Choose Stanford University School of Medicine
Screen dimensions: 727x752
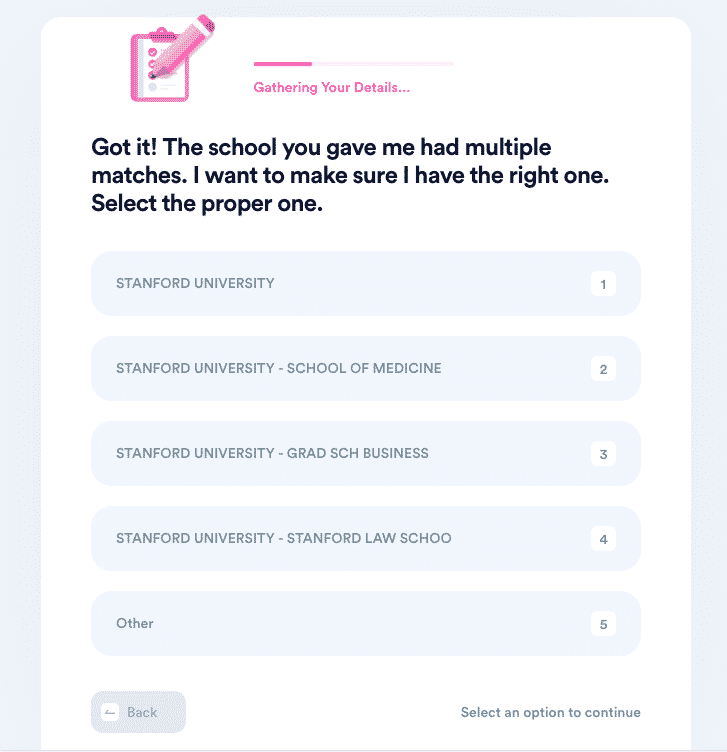366,368
